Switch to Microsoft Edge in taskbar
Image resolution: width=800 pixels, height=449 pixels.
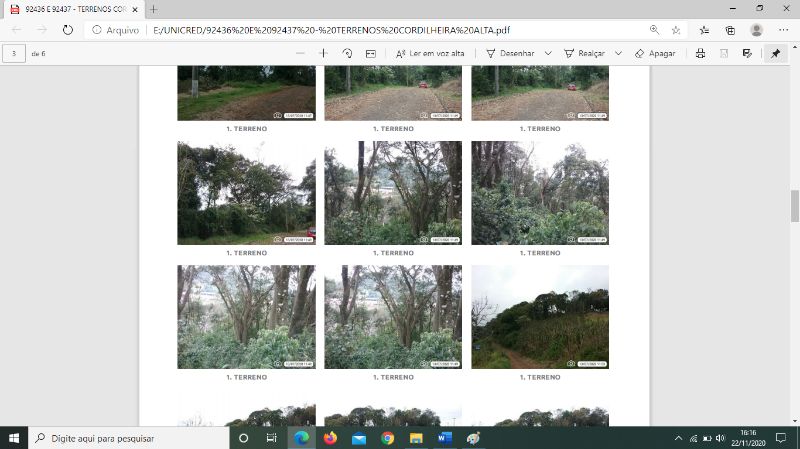pos(301,438)
